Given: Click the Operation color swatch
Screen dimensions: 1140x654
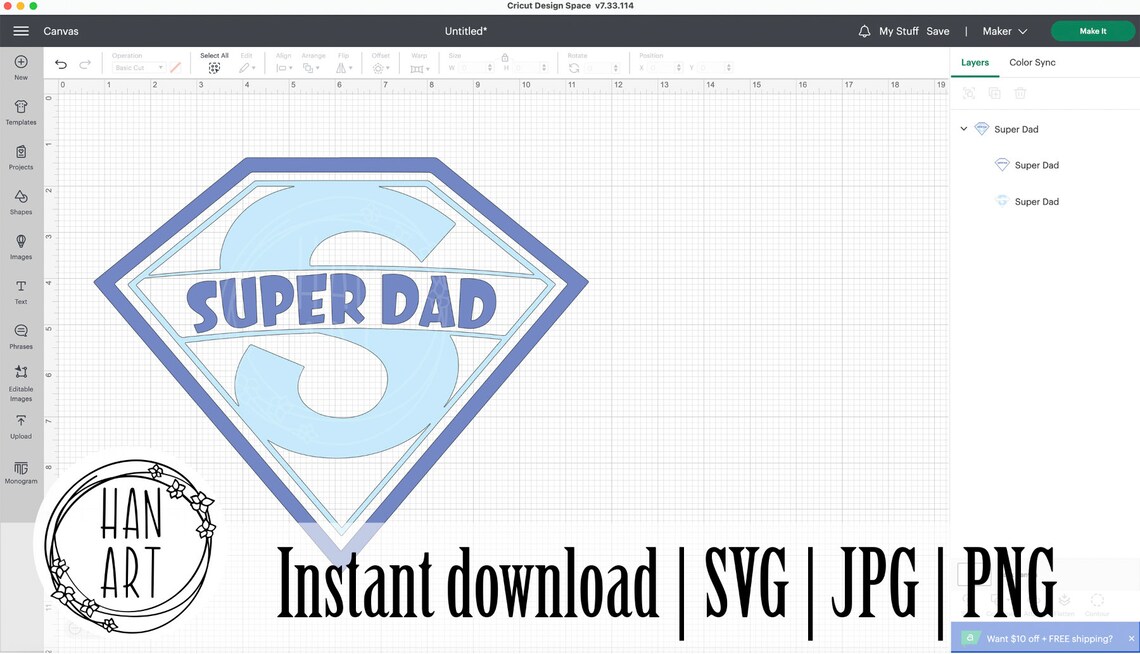Looking at the screenshot, I should [175, 67].
